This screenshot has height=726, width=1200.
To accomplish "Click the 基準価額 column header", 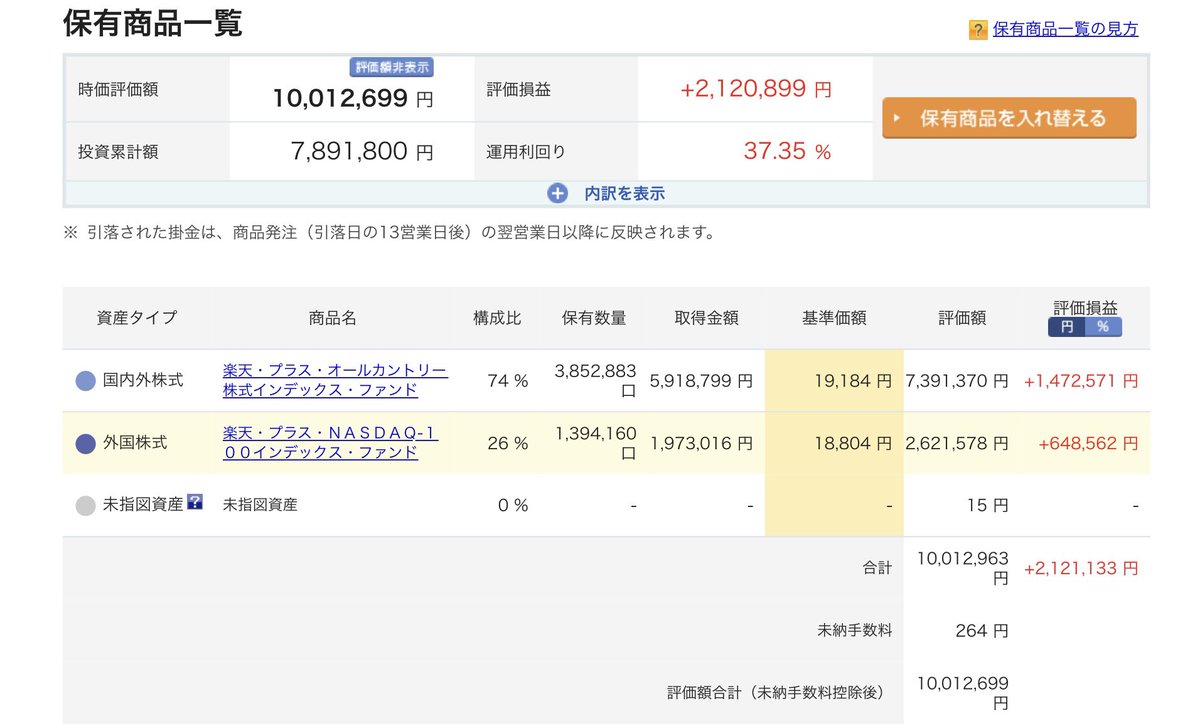I will (x=834, y=318).
